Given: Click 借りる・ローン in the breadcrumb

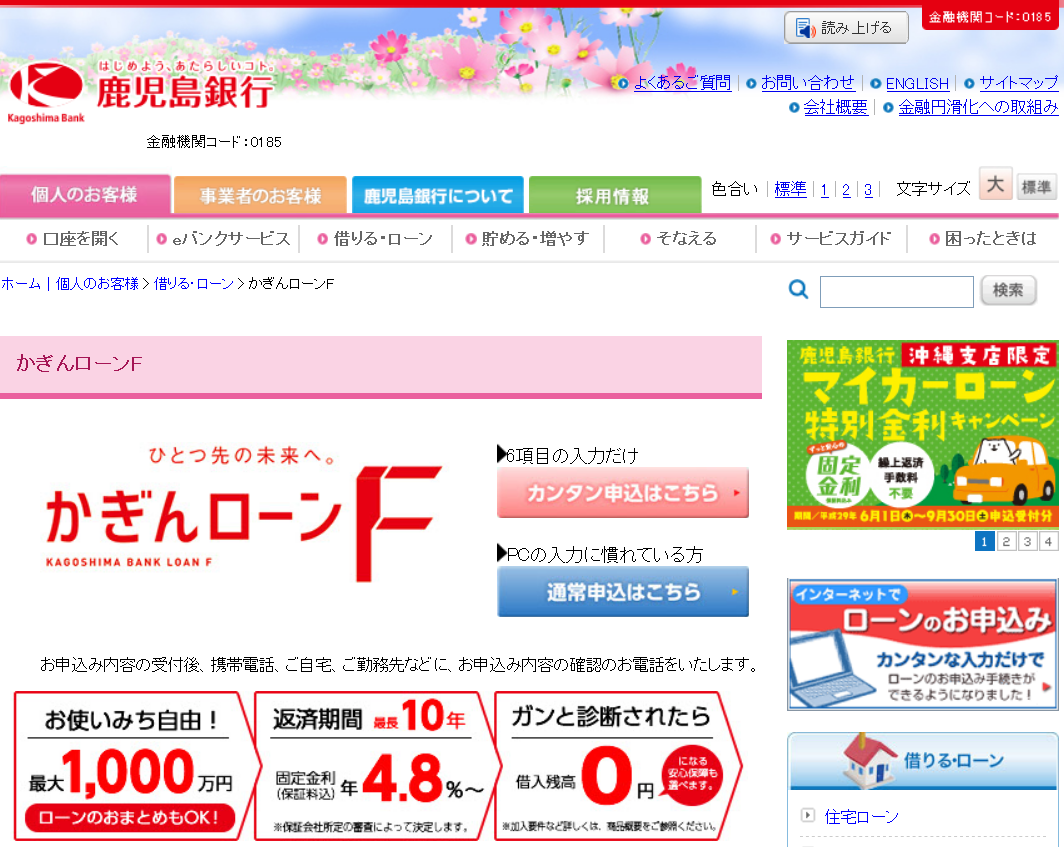Looking at the screenshot, I should [x=194, y=284].
